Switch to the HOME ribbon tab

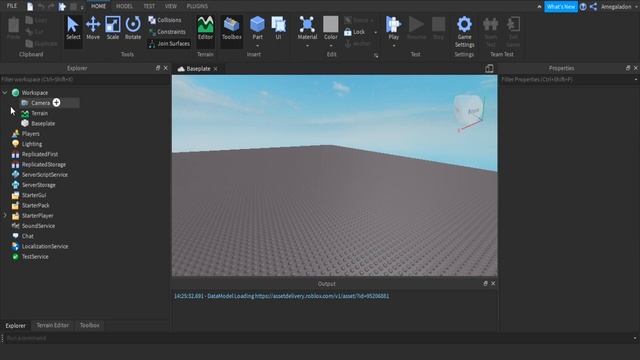point(98,6)
